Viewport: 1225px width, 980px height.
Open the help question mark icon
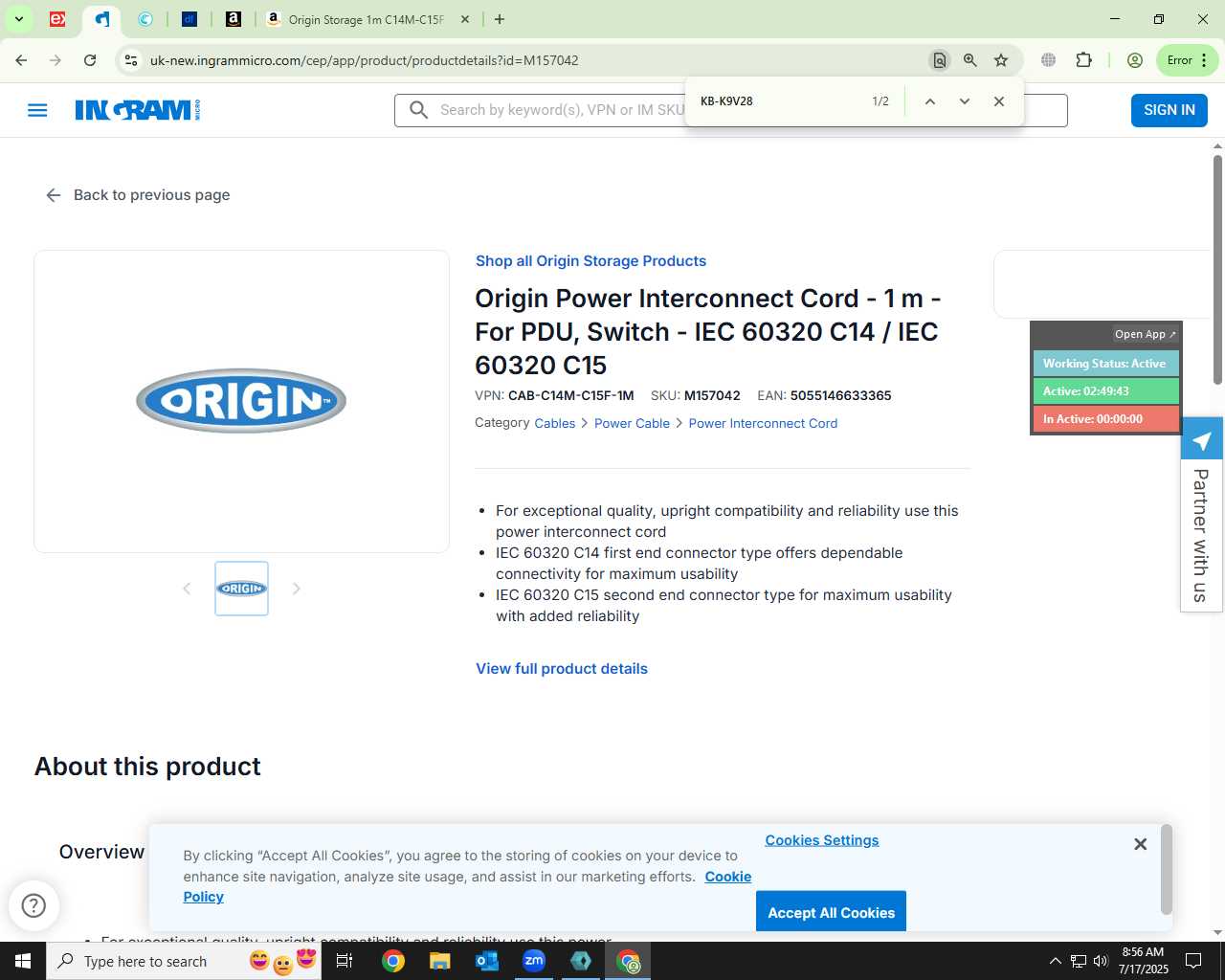[33, 905]
